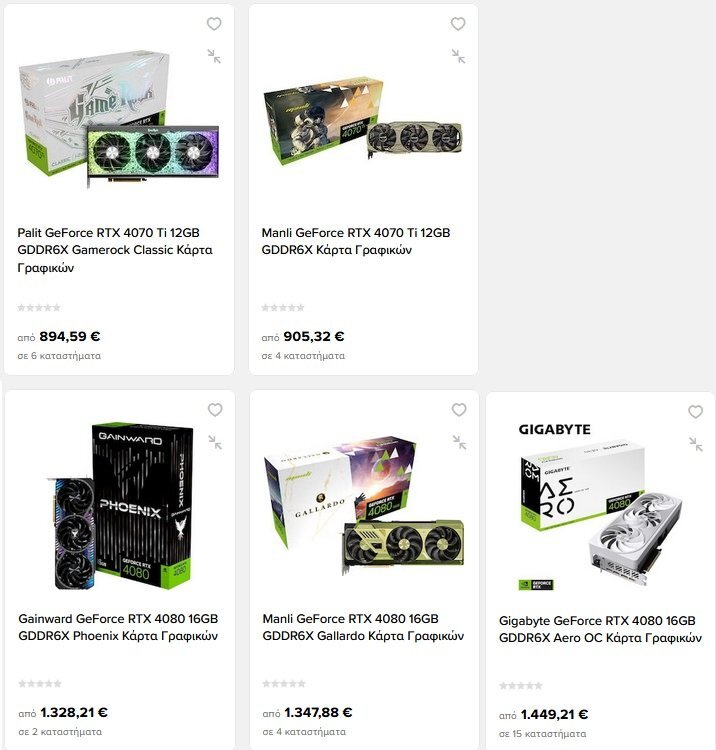Add Manli RTX 4070 Ti to comparison

click(458, 56)
